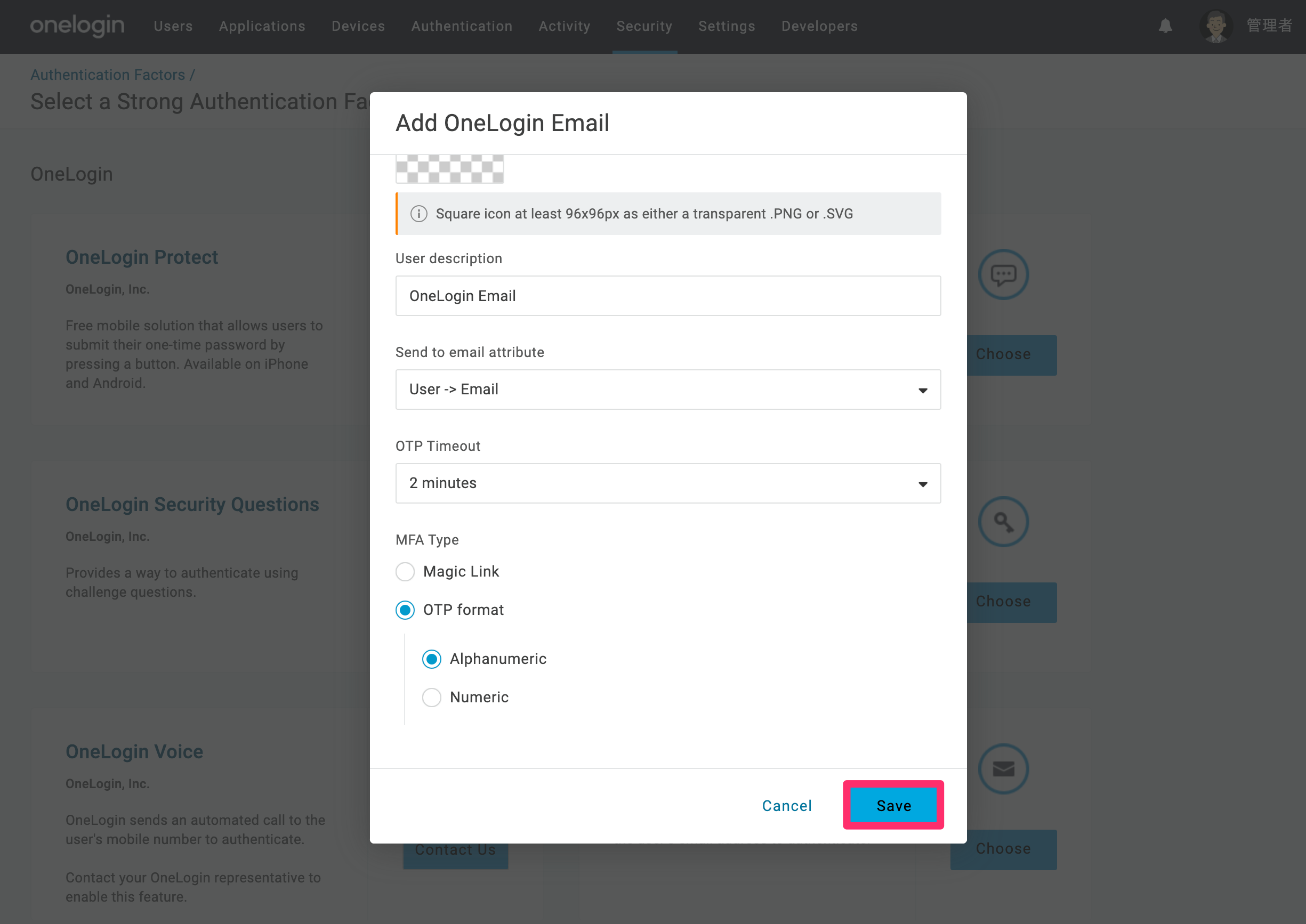Select the OTP format radio option
This screenshot has height=924, width=1306.
pyautogui.click(x=405, y=610)
